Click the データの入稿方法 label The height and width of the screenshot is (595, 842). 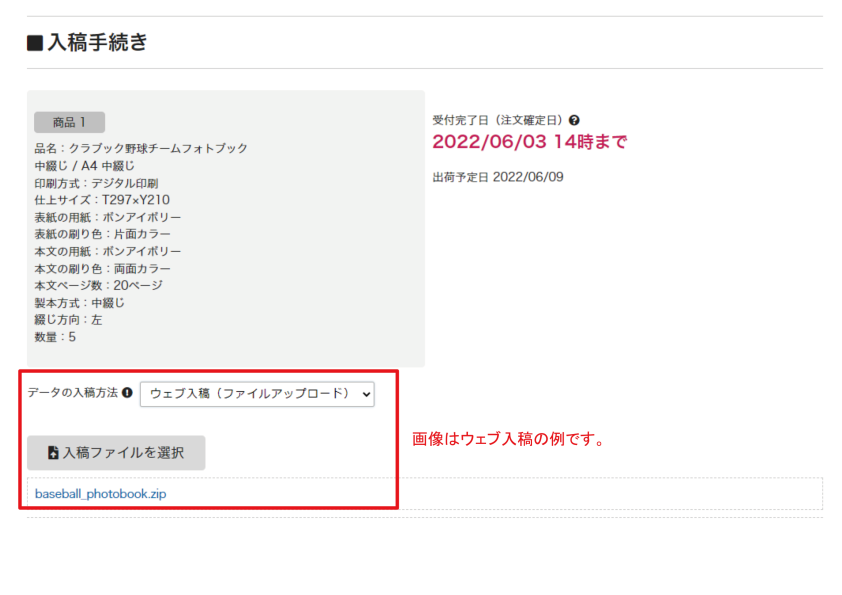tap(72, 393)
